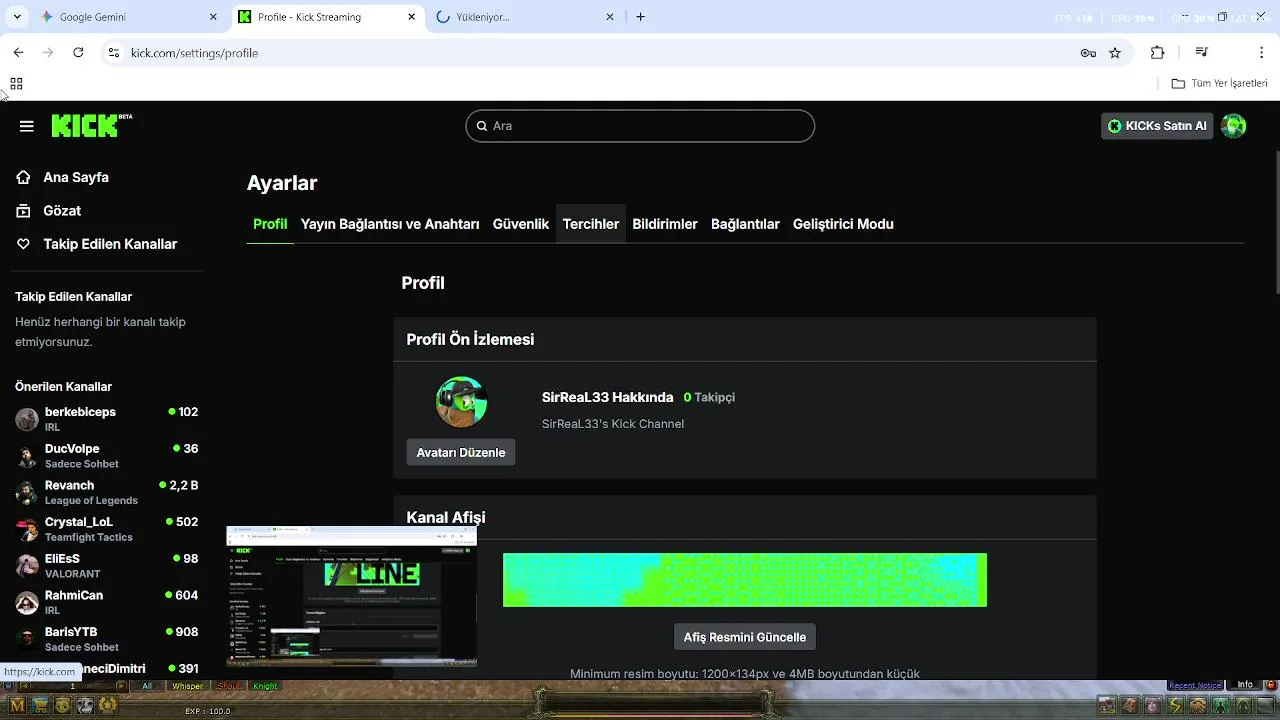The image size is (1280, 720).
Task: Switch to Bildirimler tab
Action: pyautogui.click(x=665, y=224)
